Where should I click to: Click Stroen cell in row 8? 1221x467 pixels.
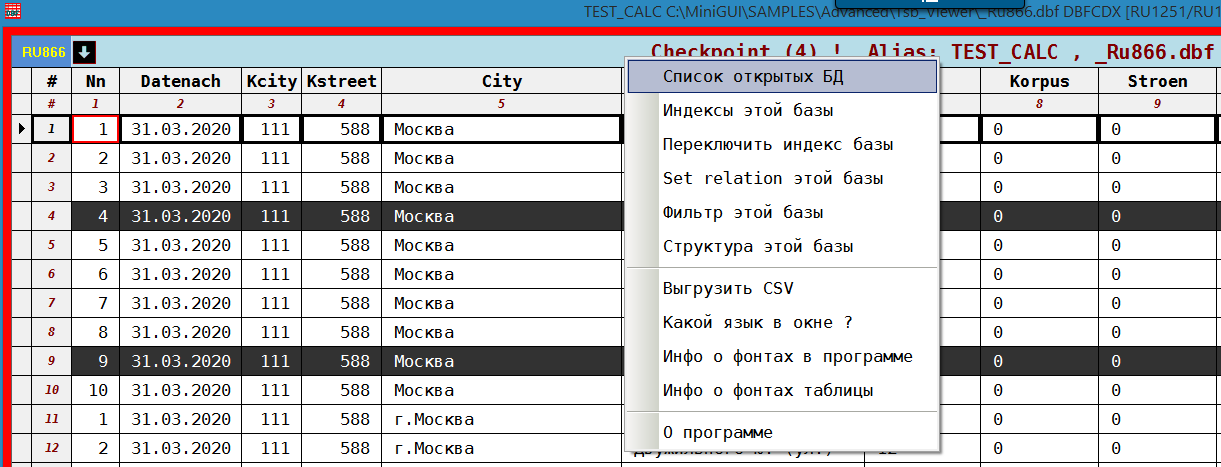tap(1158, 331)
